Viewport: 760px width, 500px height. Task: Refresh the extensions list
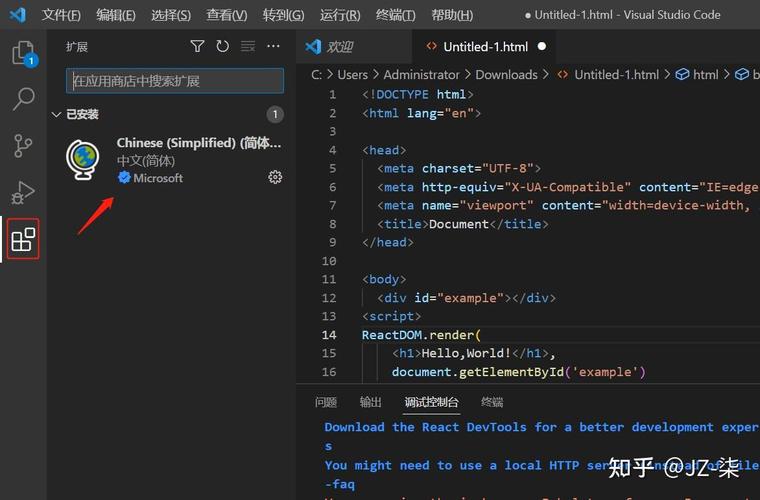click(x=222, y=47)
